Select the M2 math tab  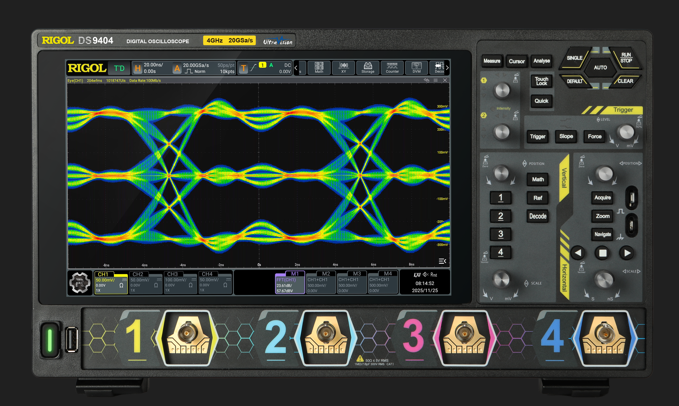tap(321, 283)
